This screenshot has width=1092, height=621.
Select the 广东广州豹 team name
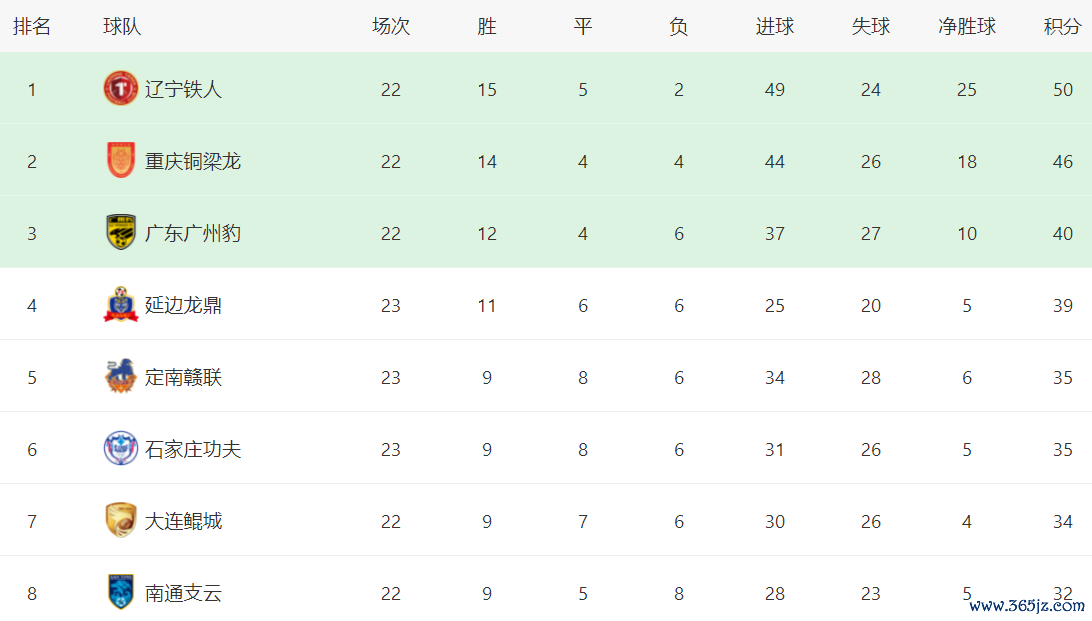point(193,233)
